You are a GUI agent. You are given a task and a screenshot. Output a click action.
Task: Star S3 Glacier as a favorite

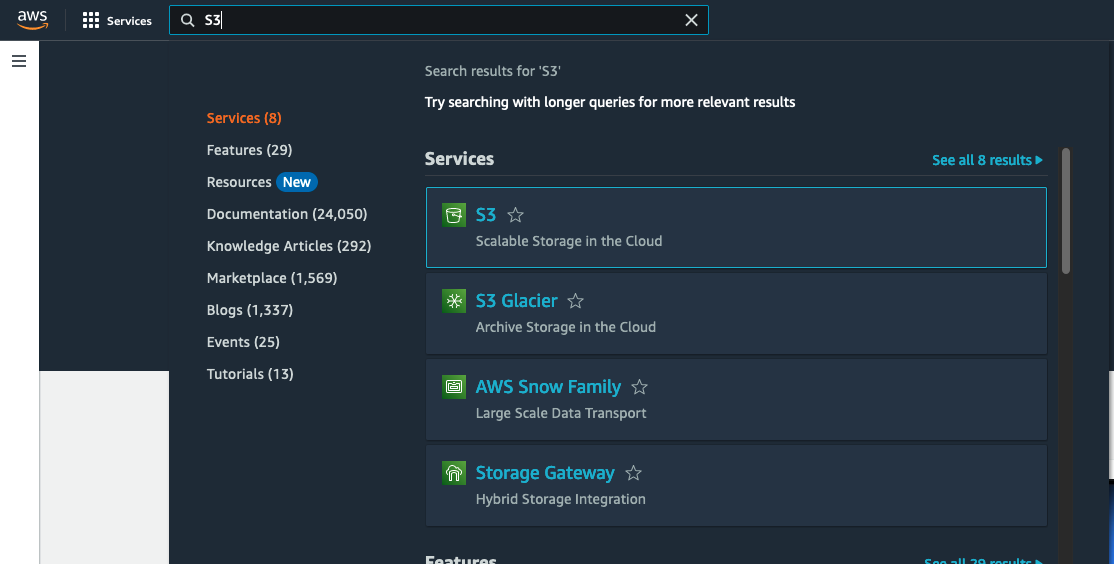point(575,301)
